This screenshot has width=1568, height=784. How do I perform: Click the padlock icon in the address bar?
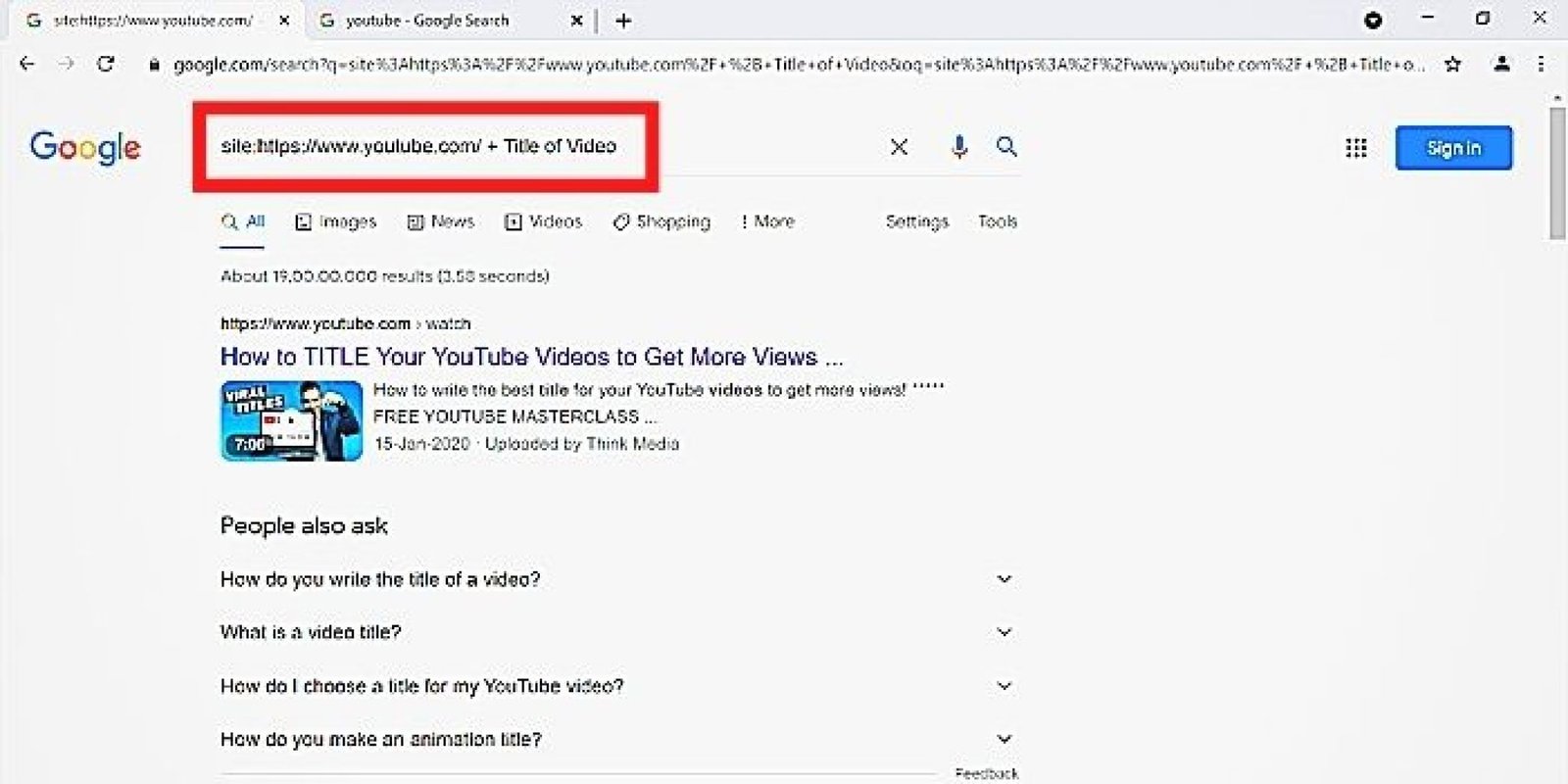click(x=153, y=65)
